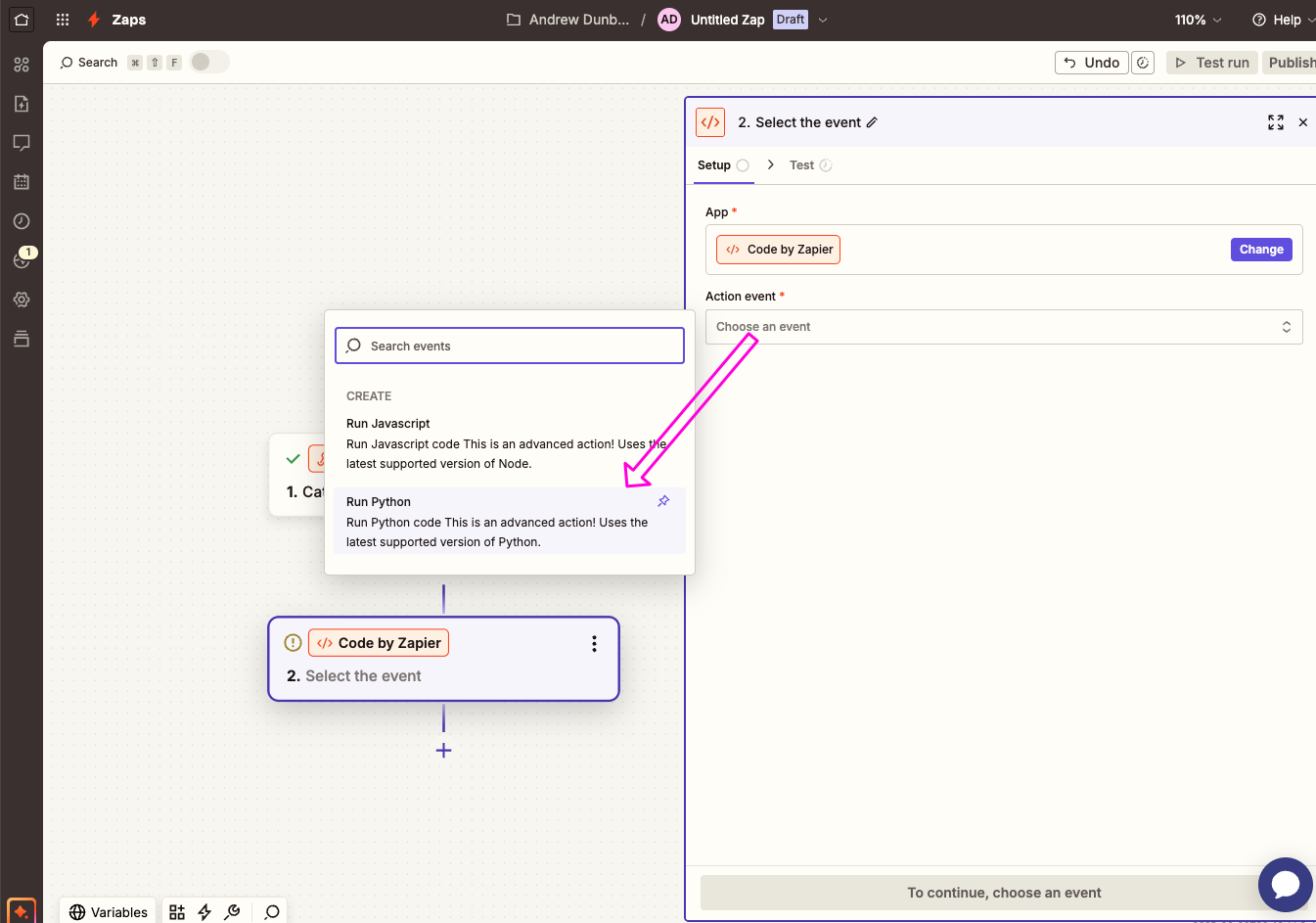Click the magnifier icon in bottom toolbar
This screenshot has width=1316, height=923.
[x=272, y=912]
